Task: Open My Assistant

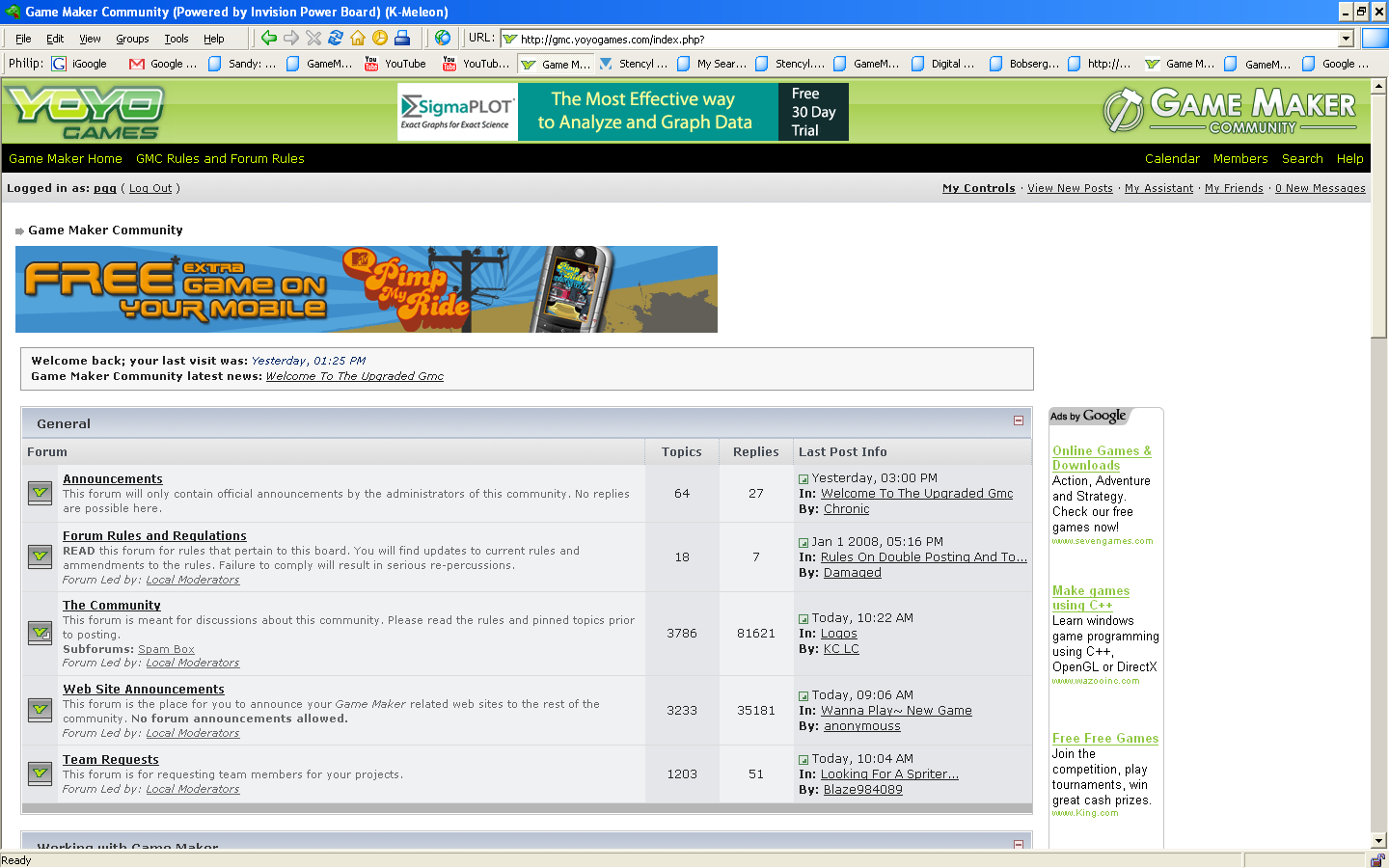Action: (x=1158, y=188)
